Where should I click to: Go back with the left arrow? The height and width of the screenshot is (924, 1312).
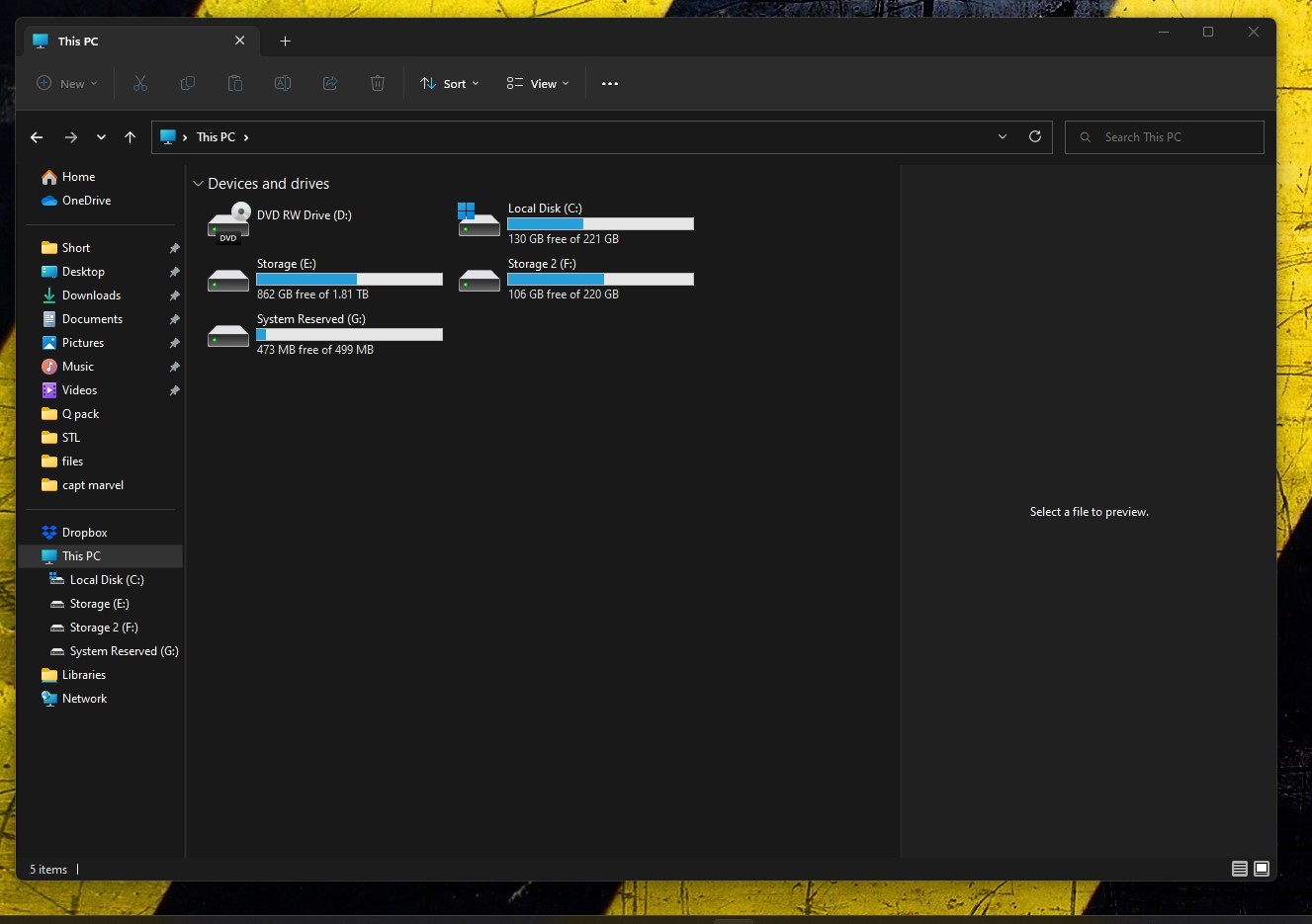coord(37,137)
